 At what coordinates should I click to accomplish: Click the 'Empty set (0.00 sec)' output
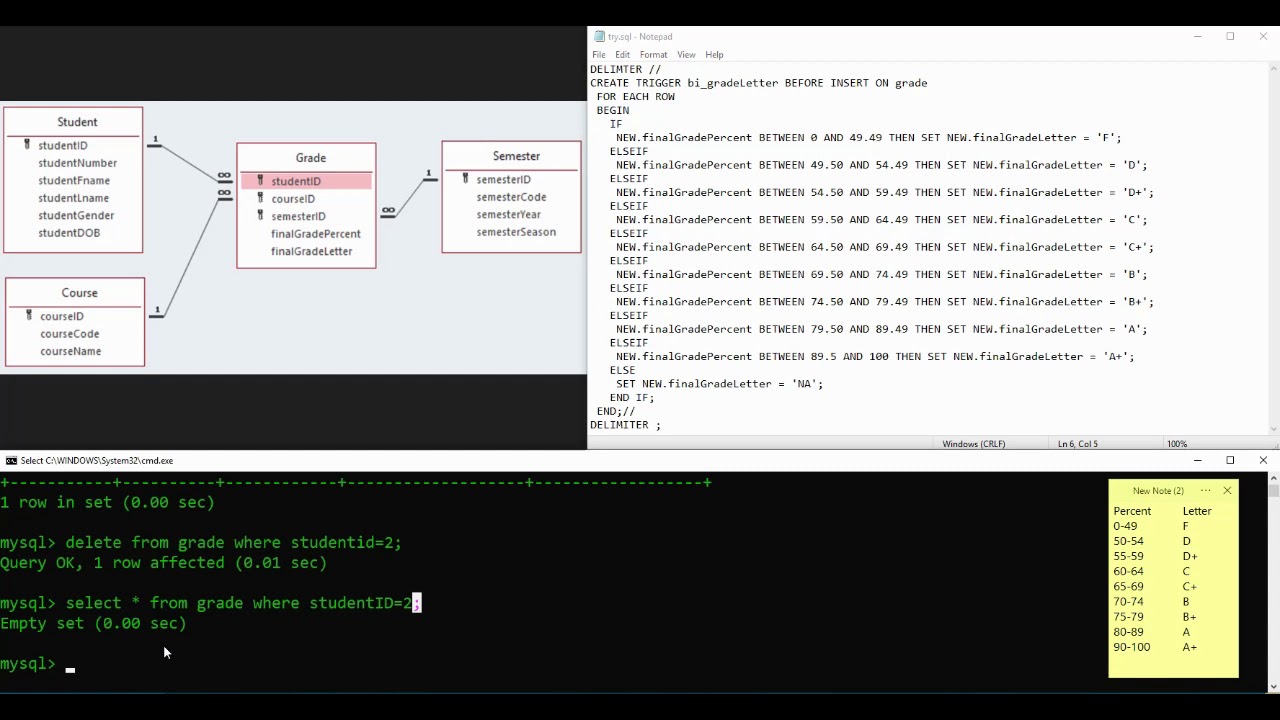click(x=93, y=623)
